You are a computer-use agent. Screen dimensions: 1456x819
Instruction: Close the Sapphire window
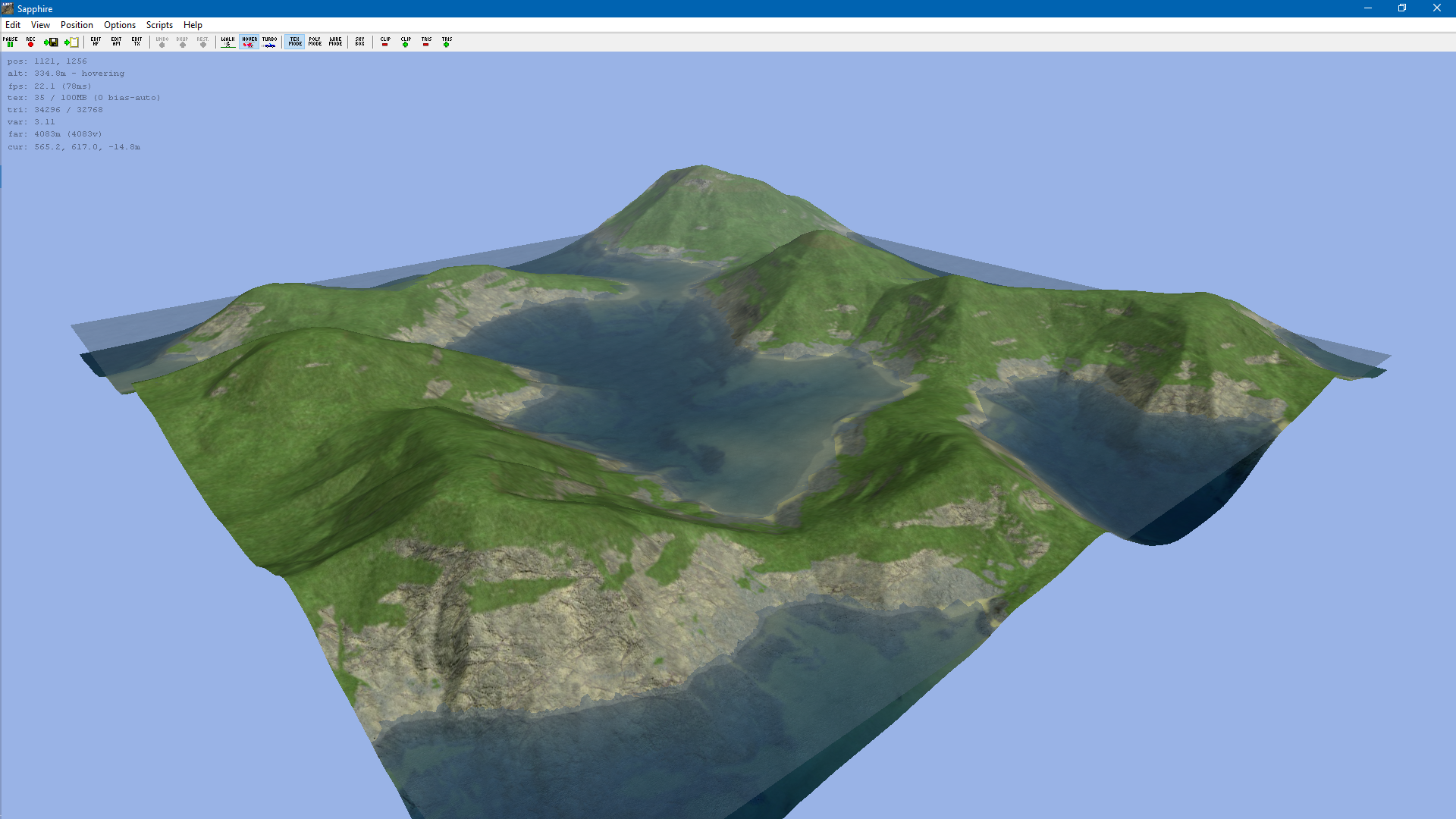pyautogui.click(x=1437, y=8)
